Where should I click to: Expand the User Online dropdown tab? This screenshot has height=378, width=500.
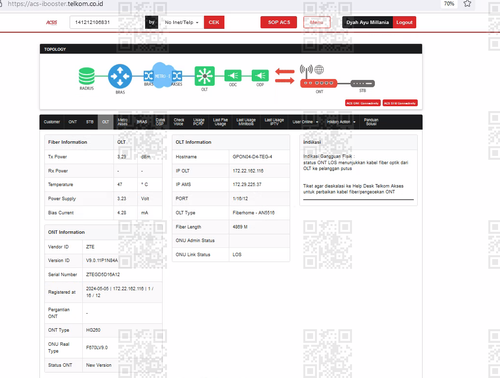pyautogui.click(x=305, y=122)
